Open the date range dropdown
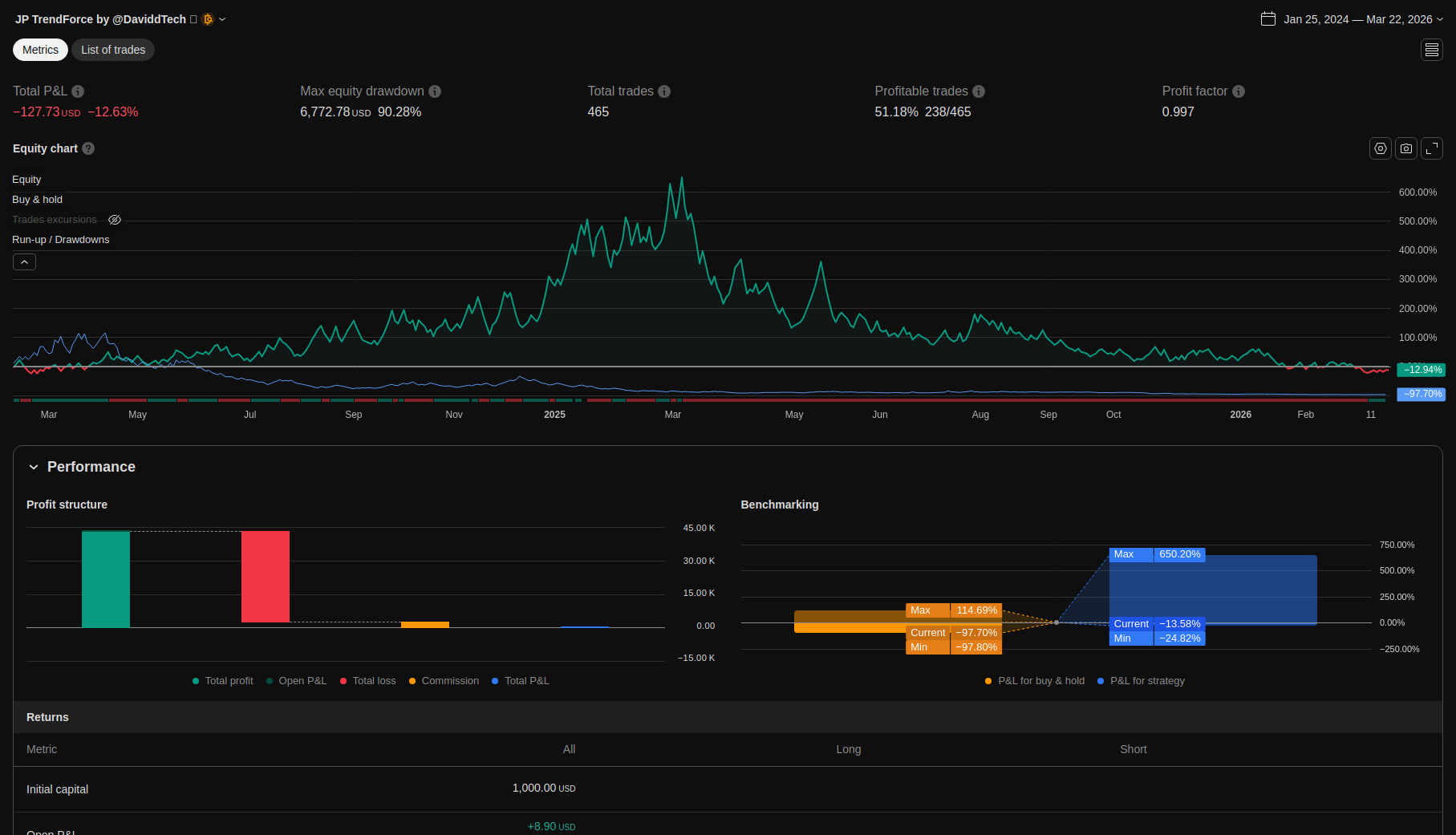This screenshot has width=1456, height=835. click(1353, 19)
